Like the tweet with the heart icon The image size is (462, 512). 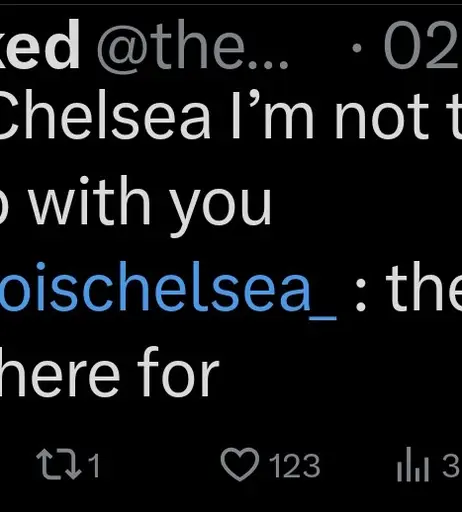tap(240, 464)
